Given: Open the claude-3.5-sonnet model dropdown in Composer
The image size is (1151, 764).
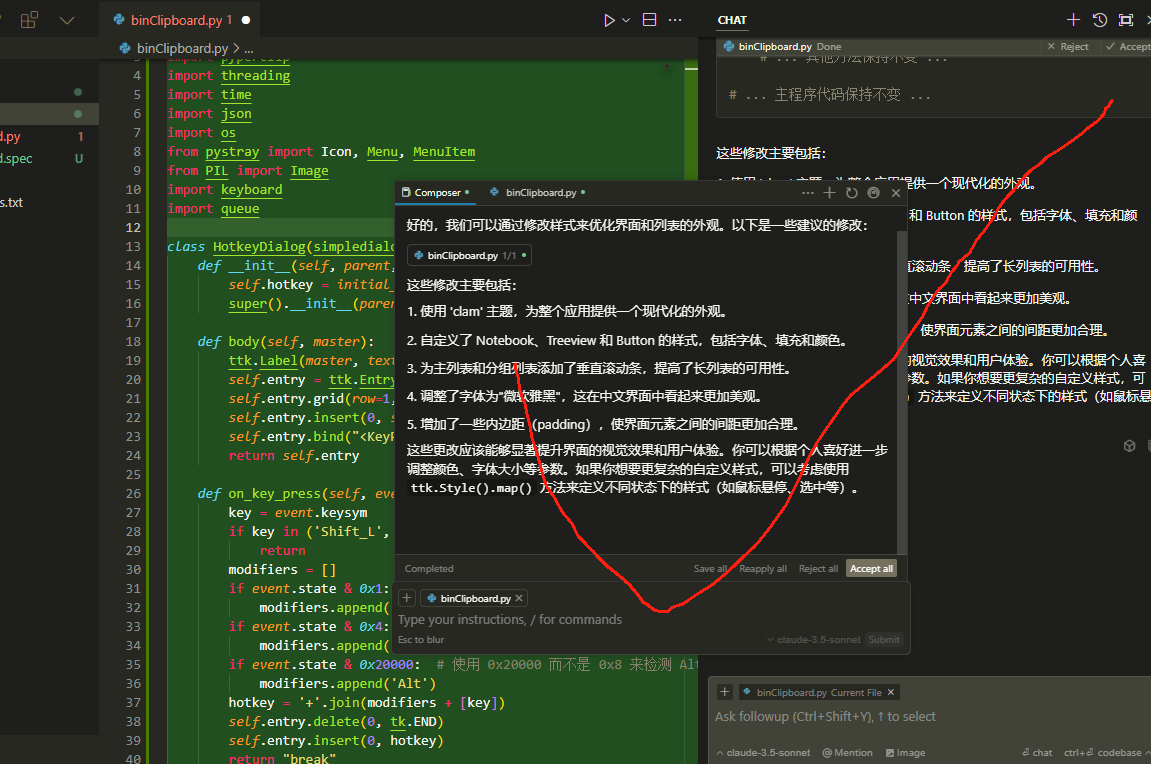Looking at the screenshot, I should [x=813, y=639].
